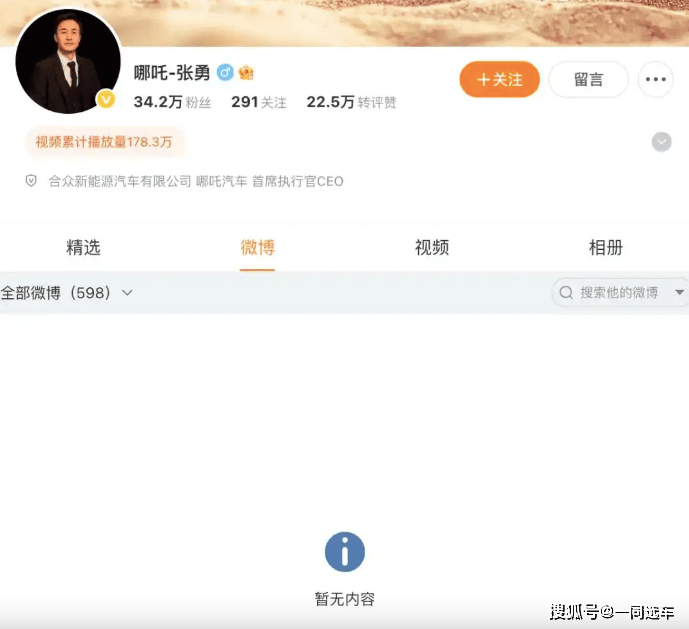Click the orange membership badge beside the username

[x=246, y=73]
